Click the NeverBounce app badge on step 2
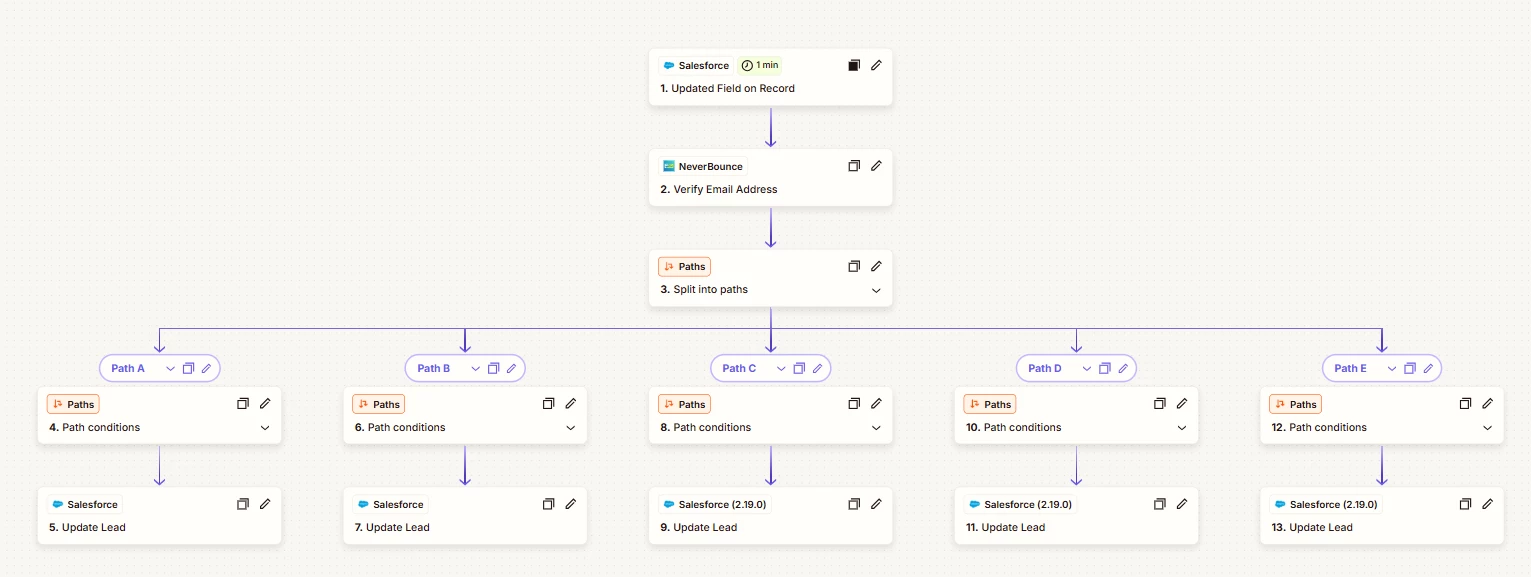1531x577 pixels. point(703,166)
